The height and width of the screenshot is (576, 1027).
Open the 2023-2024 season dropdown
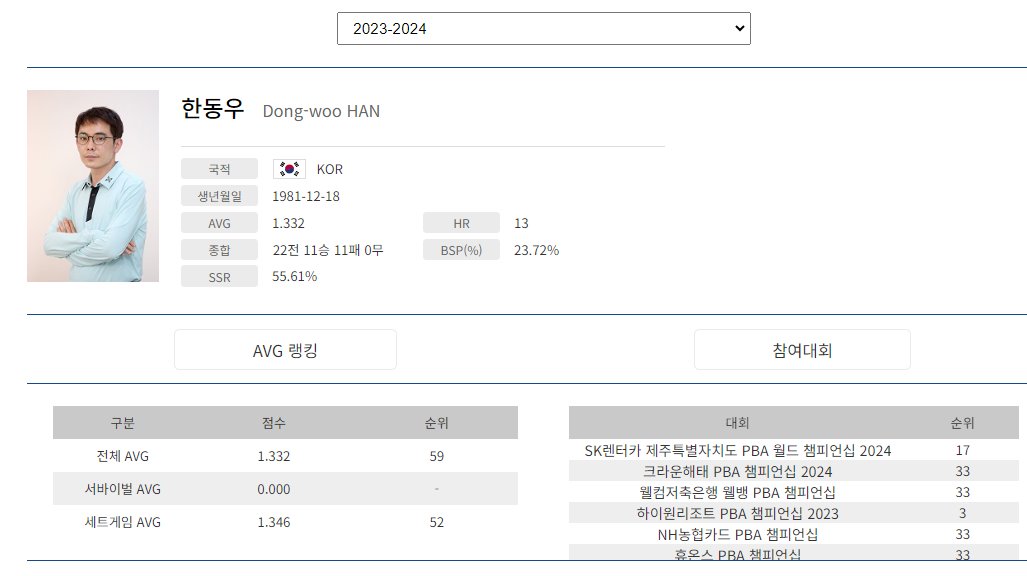click(x=543, y=28)
